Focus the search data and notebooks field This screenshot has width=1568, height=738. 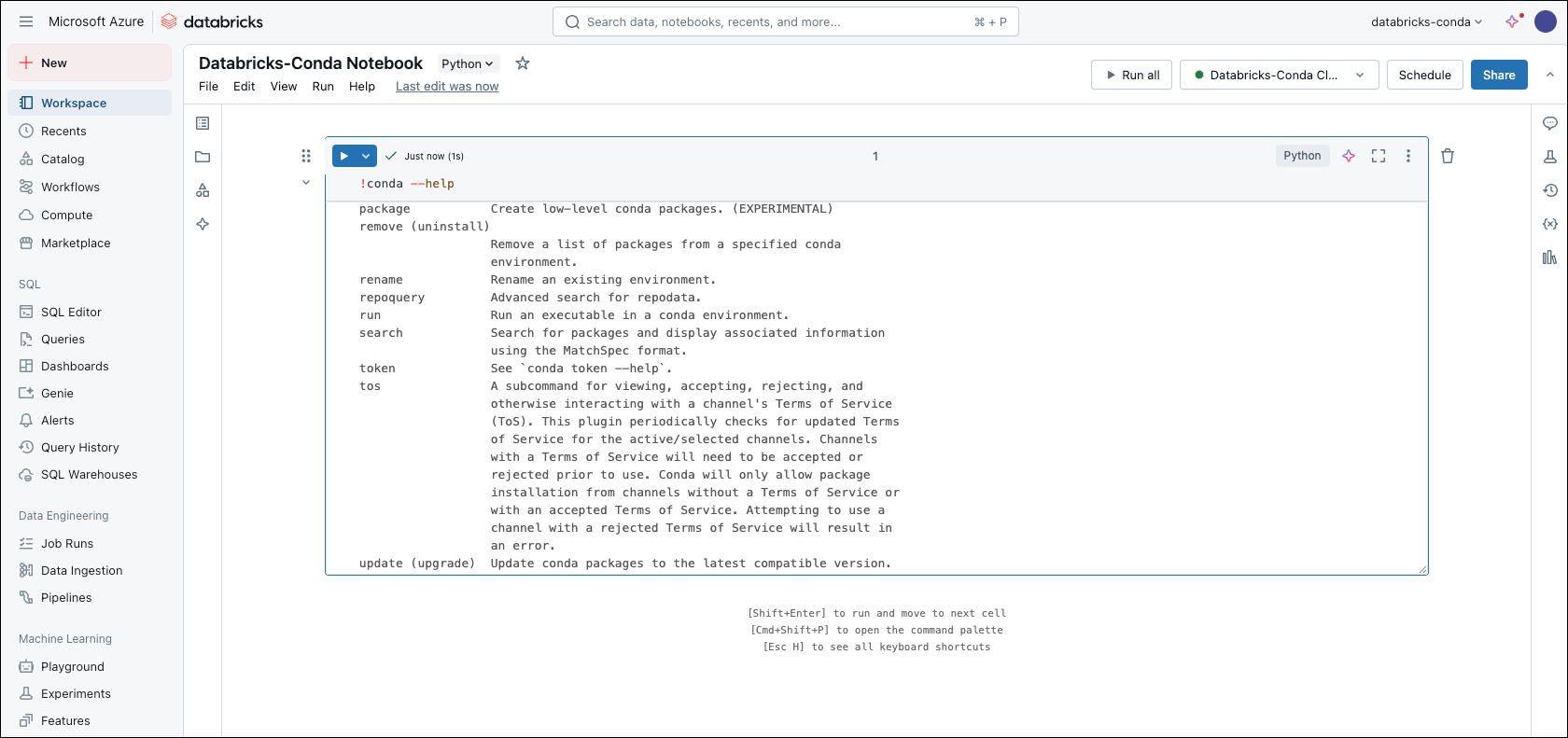pos(785,21)
